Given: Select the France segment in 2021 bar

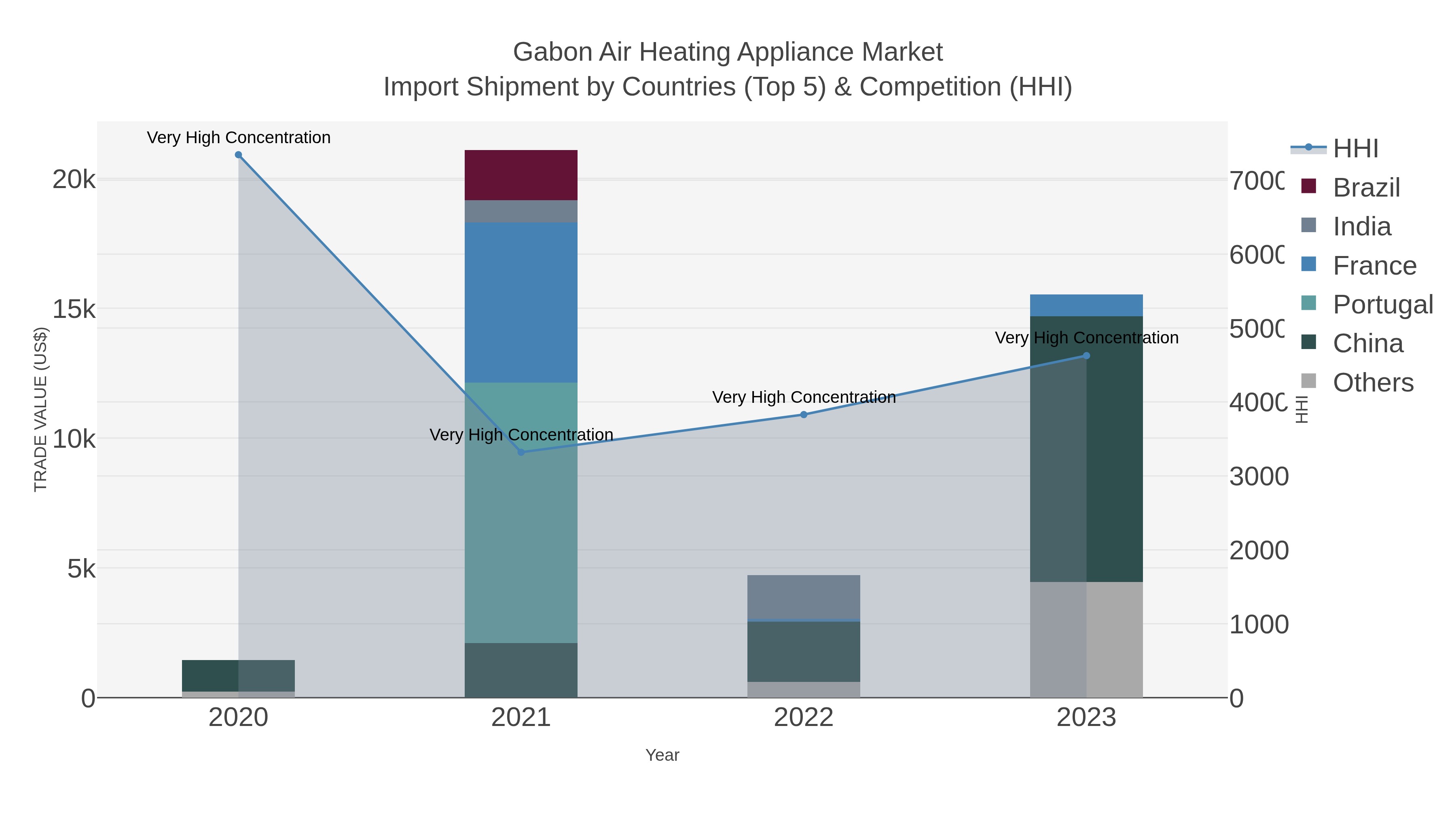Looking at the screenshot, I should coord(521,303).
